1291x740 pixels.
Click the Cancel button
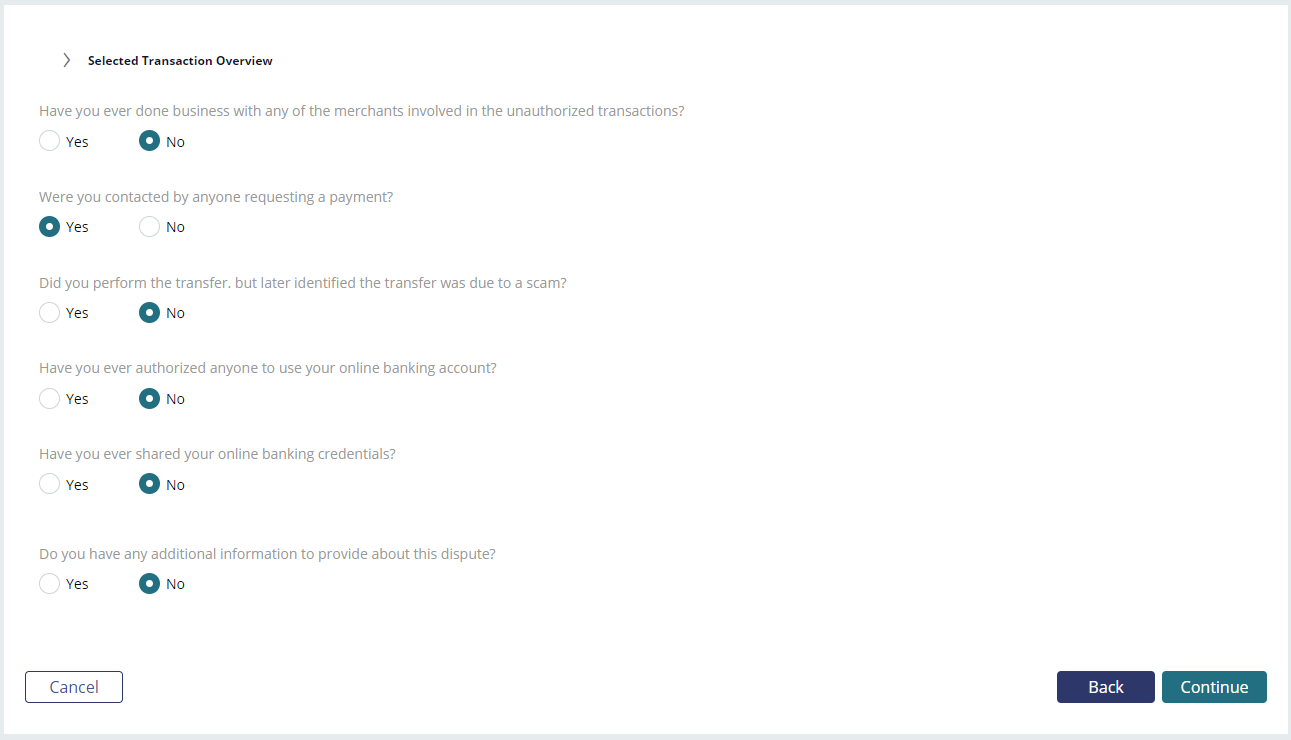click(74, 687)
